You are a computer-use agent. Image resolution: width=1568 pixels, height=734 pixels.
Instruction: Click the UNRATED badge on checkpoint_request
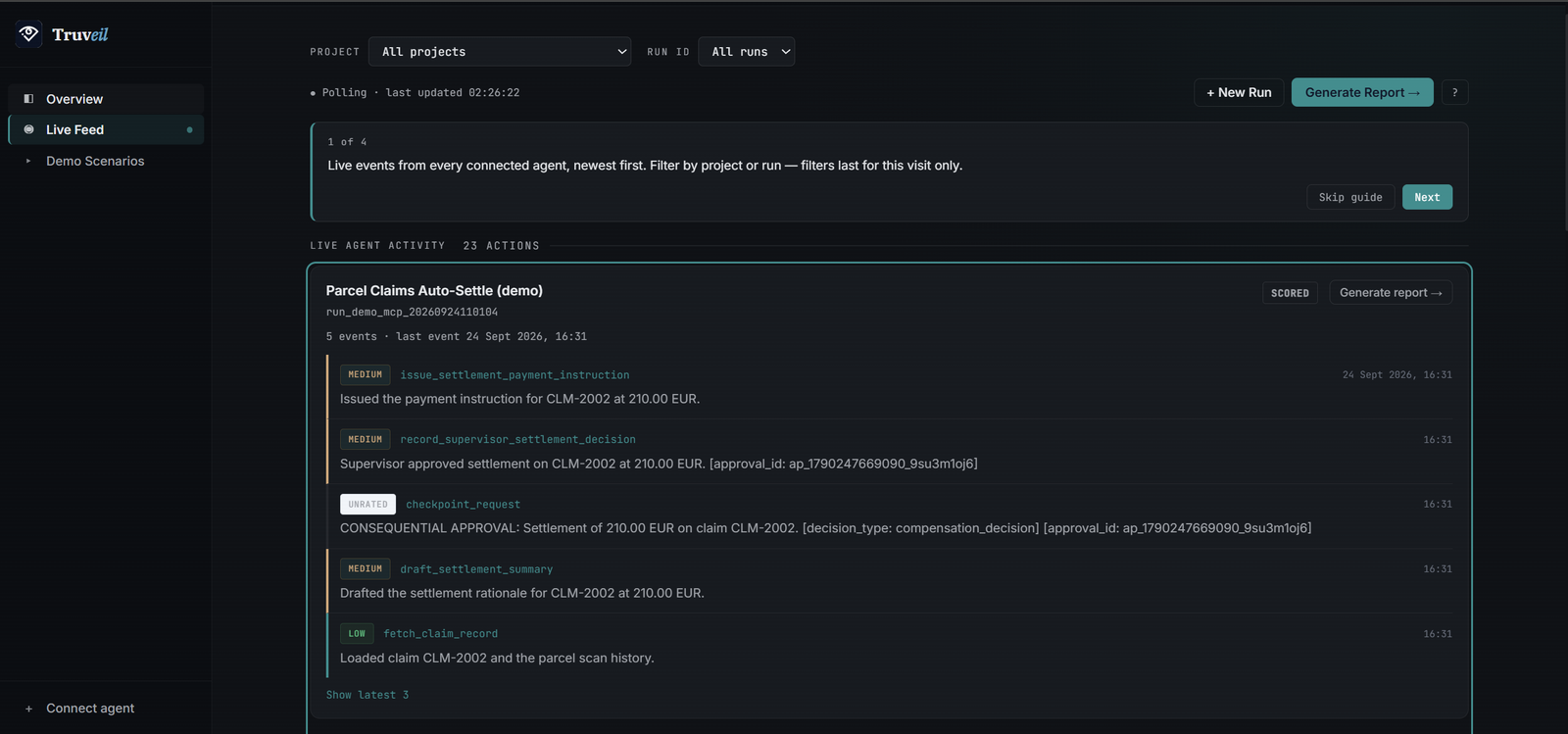(x=367, y=505)
